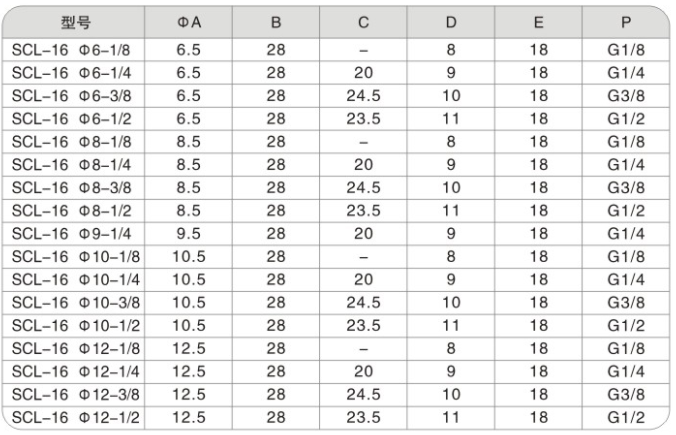This screenshot has height=435, width=676.
Task: Click model cell SCL-16 Φ12-1/2
Action: coord(73,417)
